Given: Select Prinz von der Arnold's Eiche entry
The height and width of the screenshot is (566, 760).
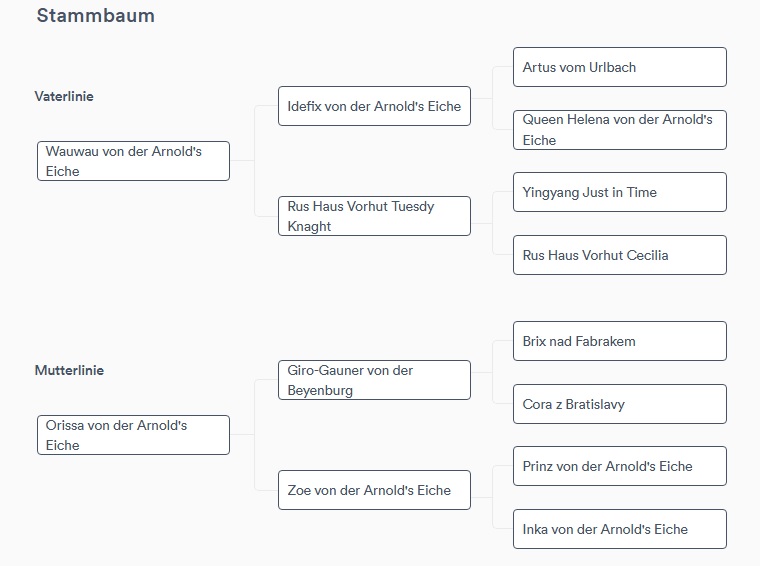Looking at the screenshot, I should (620, 466).
